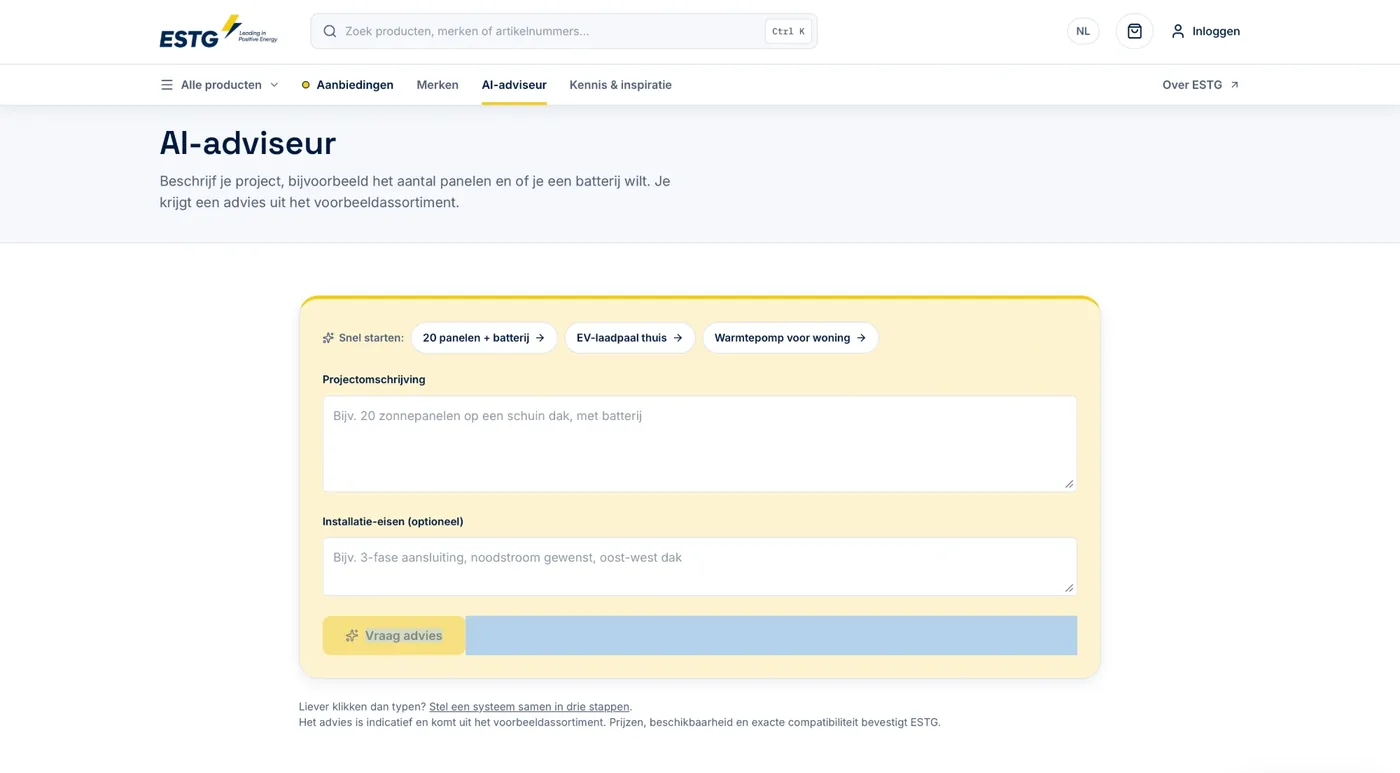Click the search magnifier icon

click(330, 31)
